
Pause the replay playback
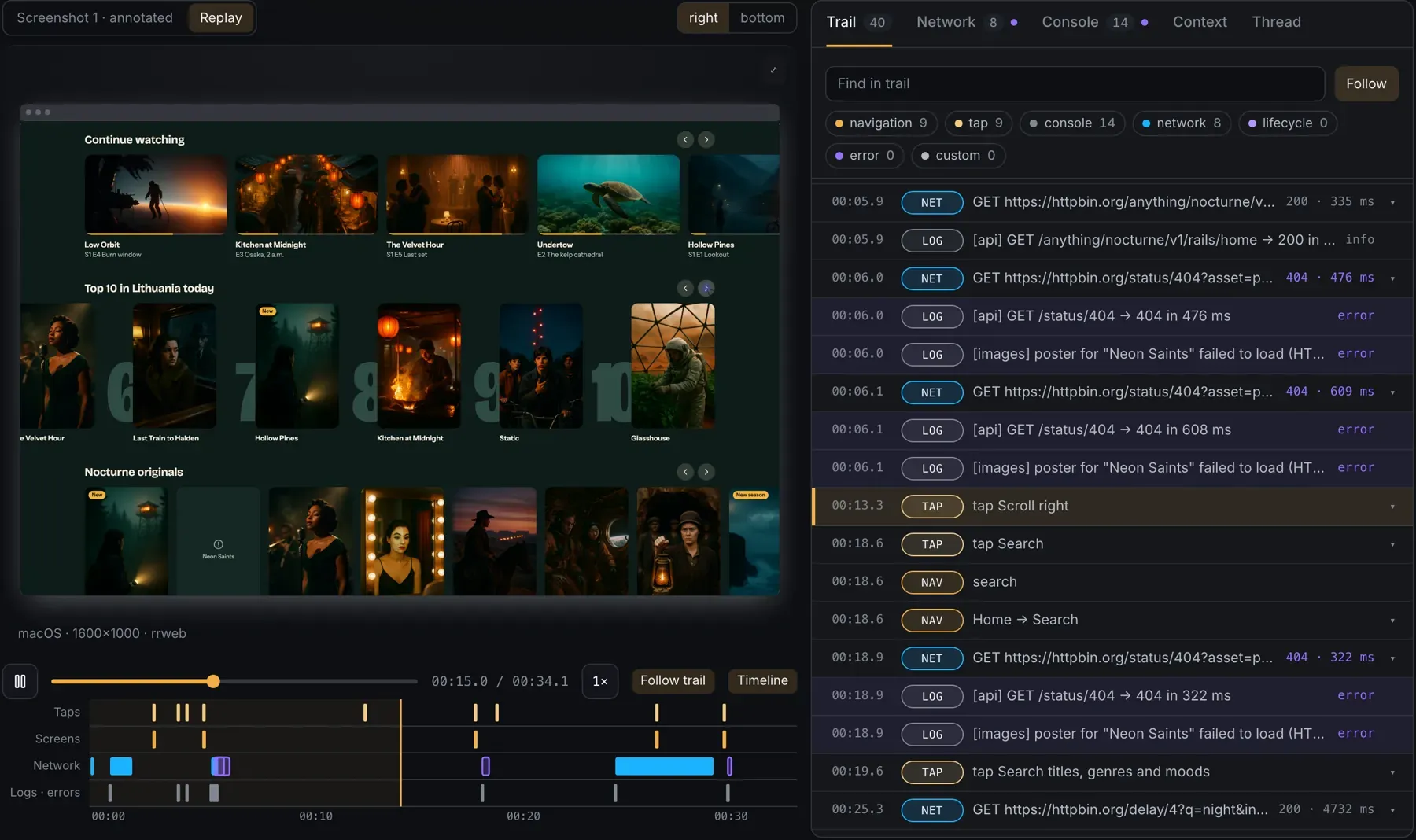[20, 681]
